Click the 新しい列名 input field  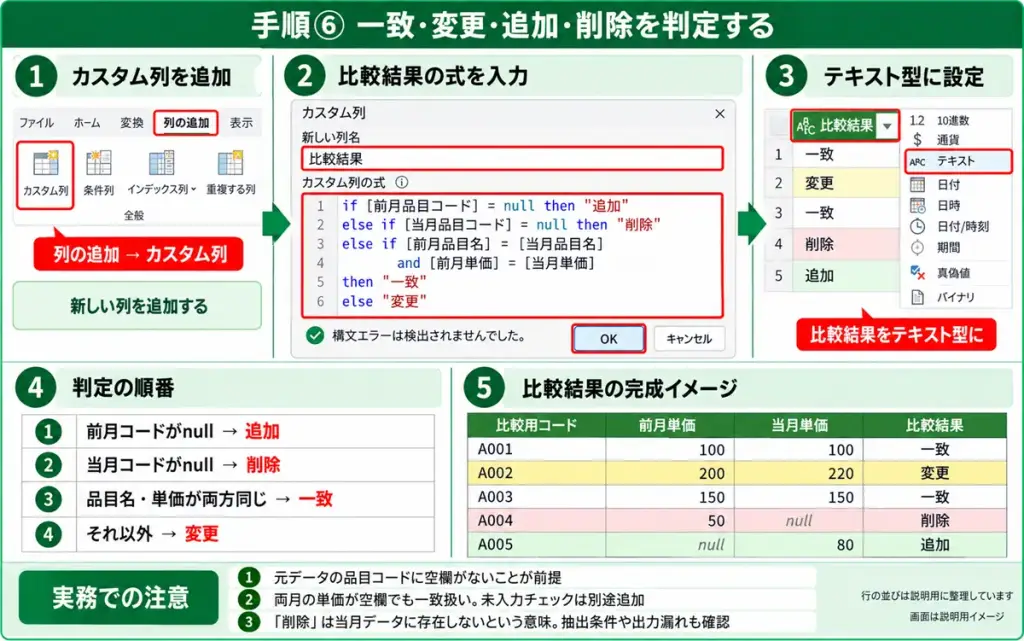coord(512,159)
